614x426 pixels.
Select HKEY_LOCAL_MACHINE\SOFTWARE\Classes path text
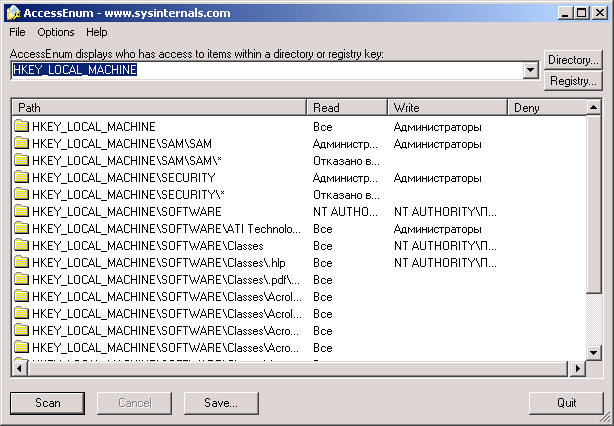pyautogui.click(x=148, y=246)
